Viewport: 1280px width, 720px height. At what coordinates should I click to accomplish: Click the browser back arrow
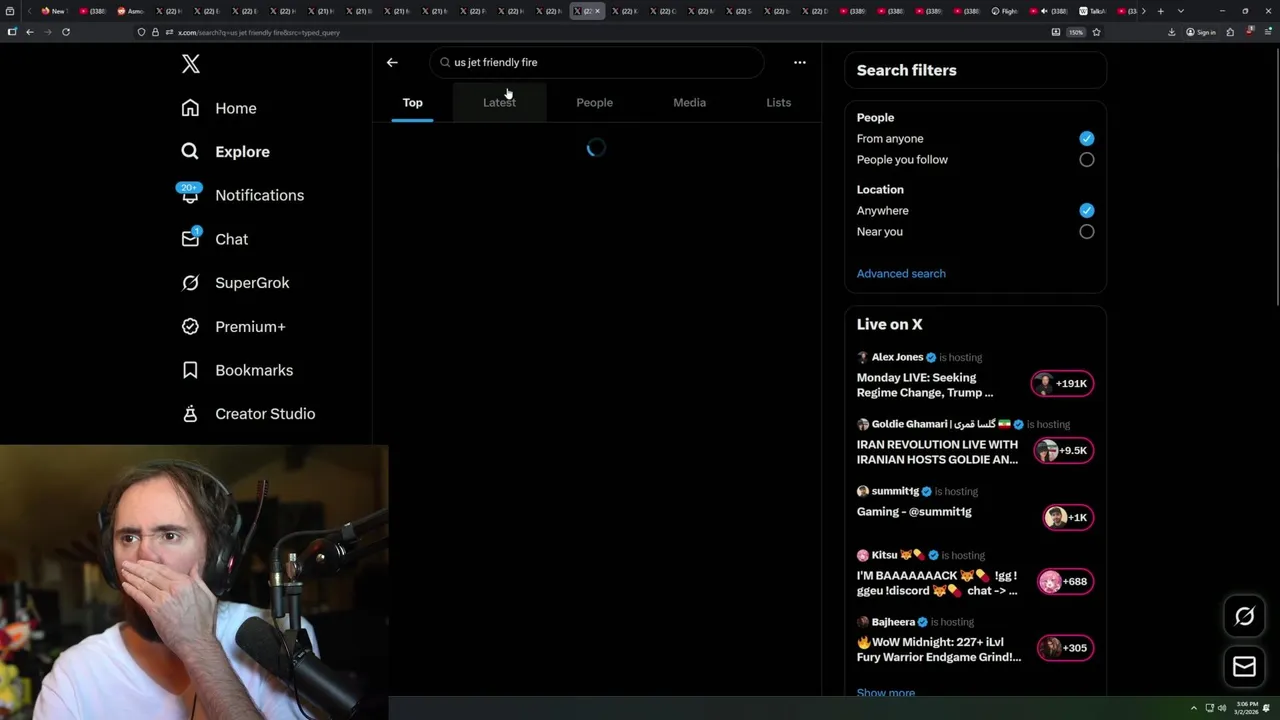pyautogui.click(x=30, y=32)
